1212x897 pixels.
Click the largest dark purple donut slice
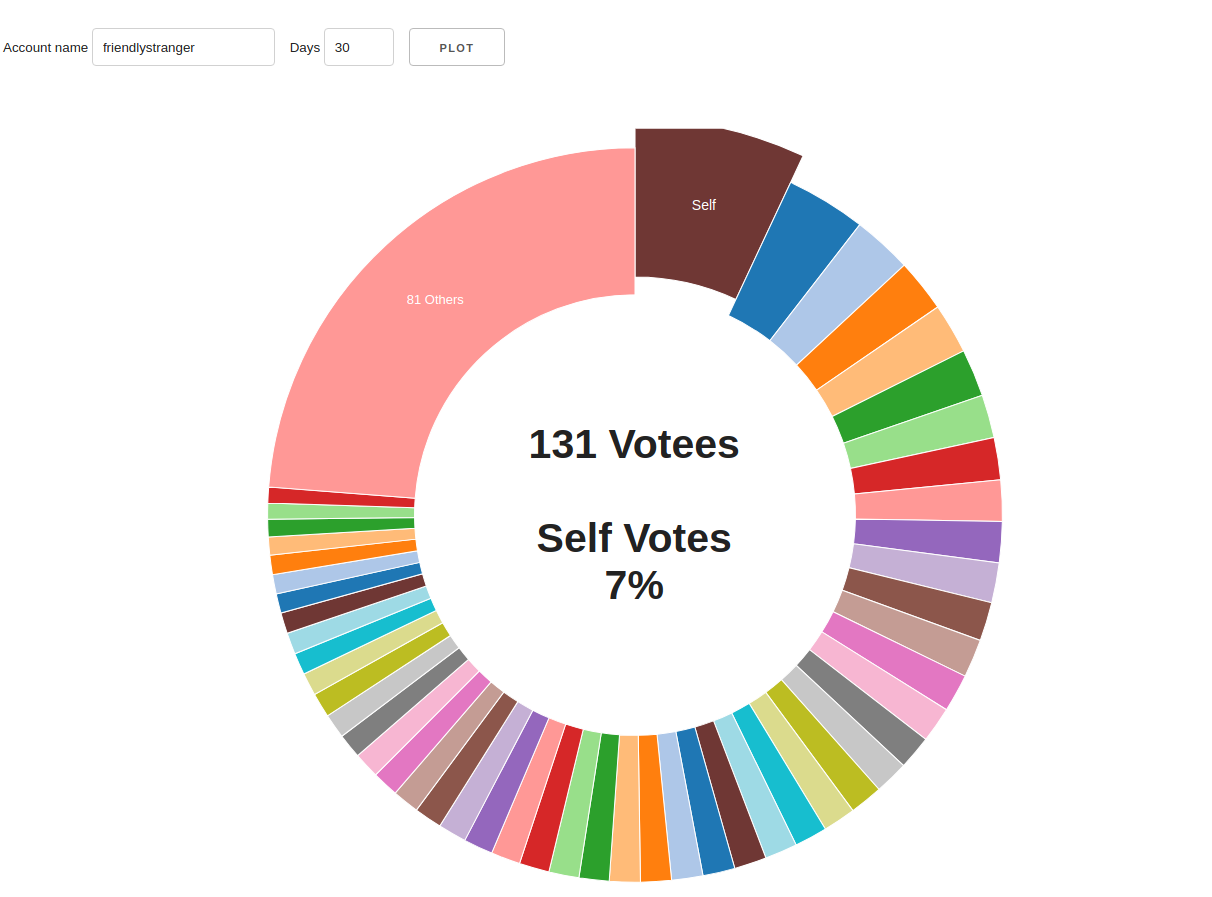927,541
